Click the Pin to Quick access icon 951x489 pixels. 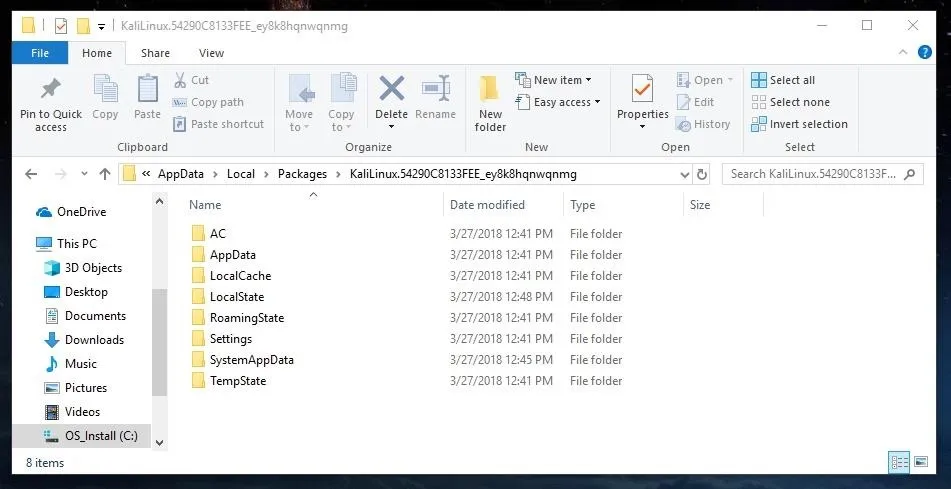[x=51, y=90]
